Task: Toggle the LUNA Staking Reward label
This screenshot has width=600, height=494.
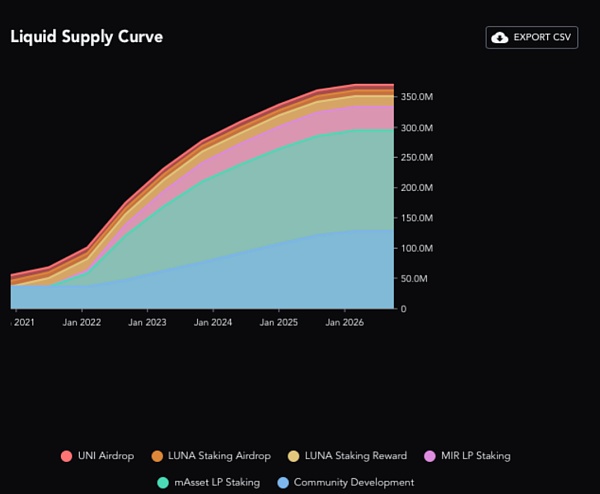Action: coord(357,456)
